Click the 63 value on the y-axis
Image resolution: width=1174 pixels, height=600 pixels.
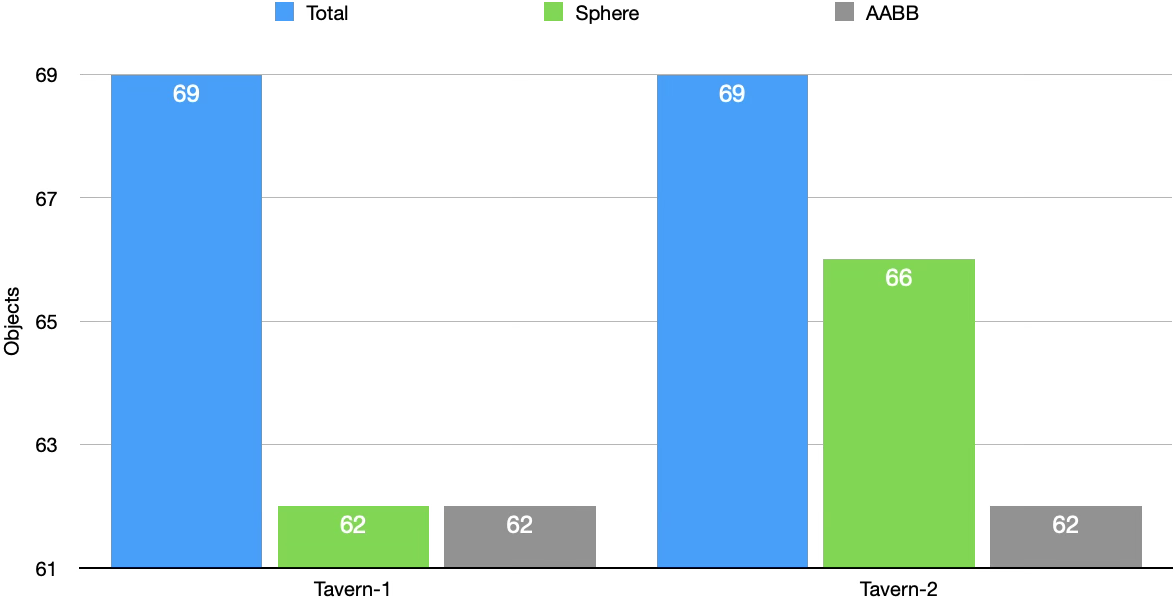point(47,445)
